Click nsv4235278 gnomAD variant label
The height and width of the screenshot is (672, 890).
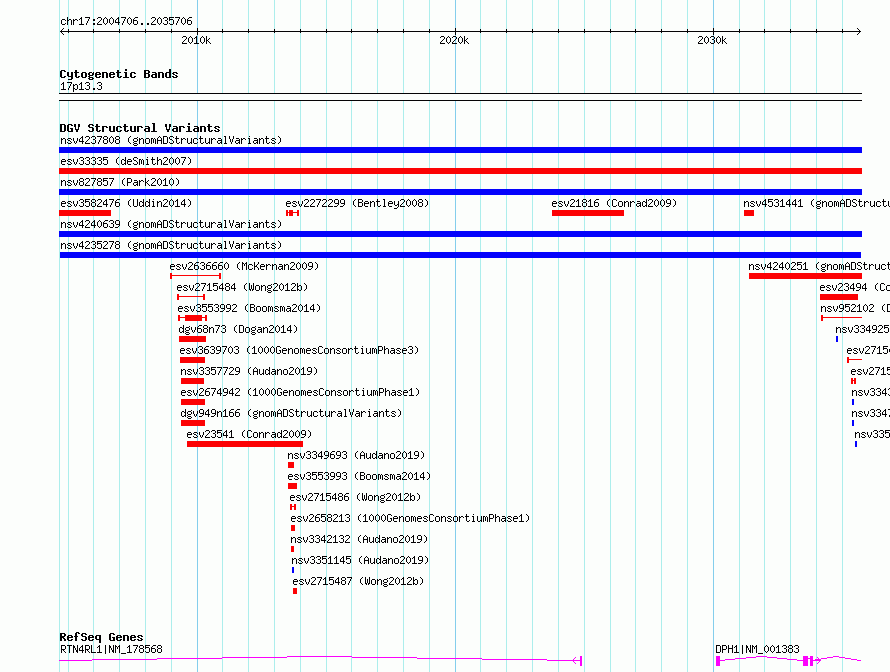pos(171,245)
